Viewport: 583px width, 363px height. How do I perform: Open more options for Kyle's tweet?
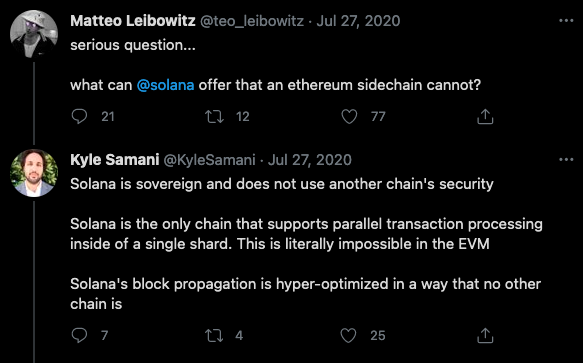coord(566,160)
